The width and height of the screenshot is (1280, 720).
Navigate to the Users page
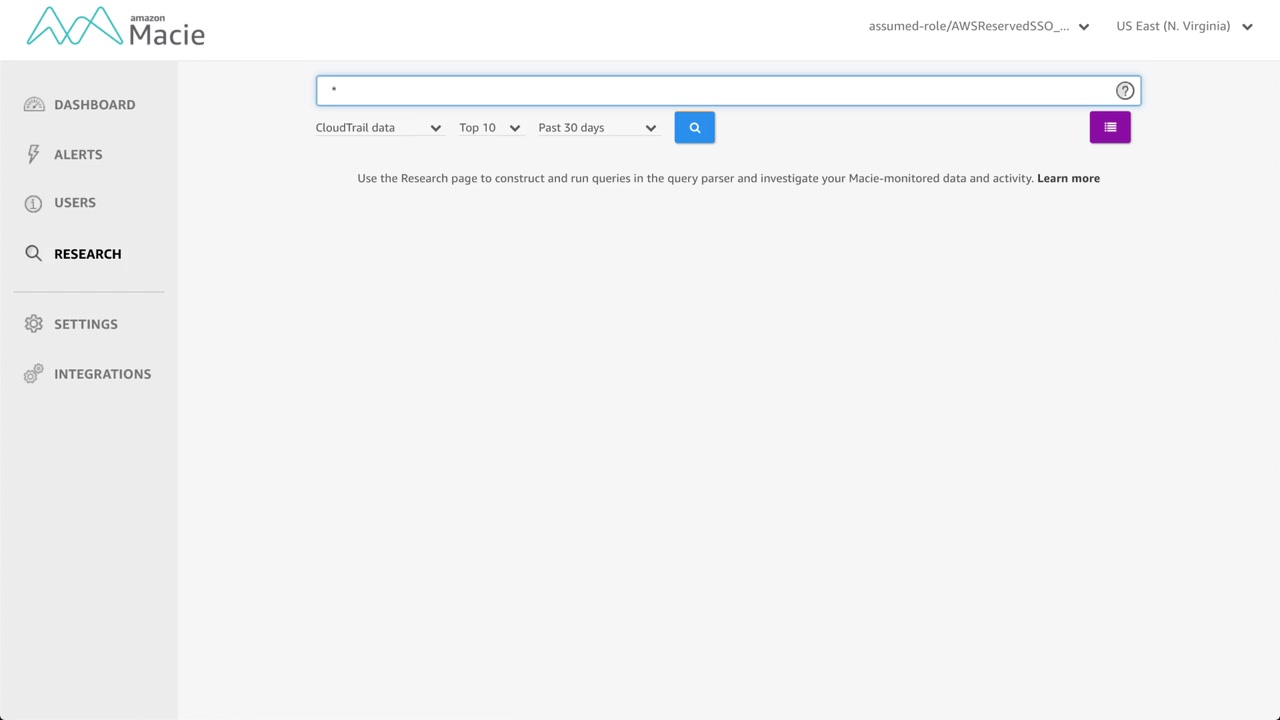(x=75, y=203)
